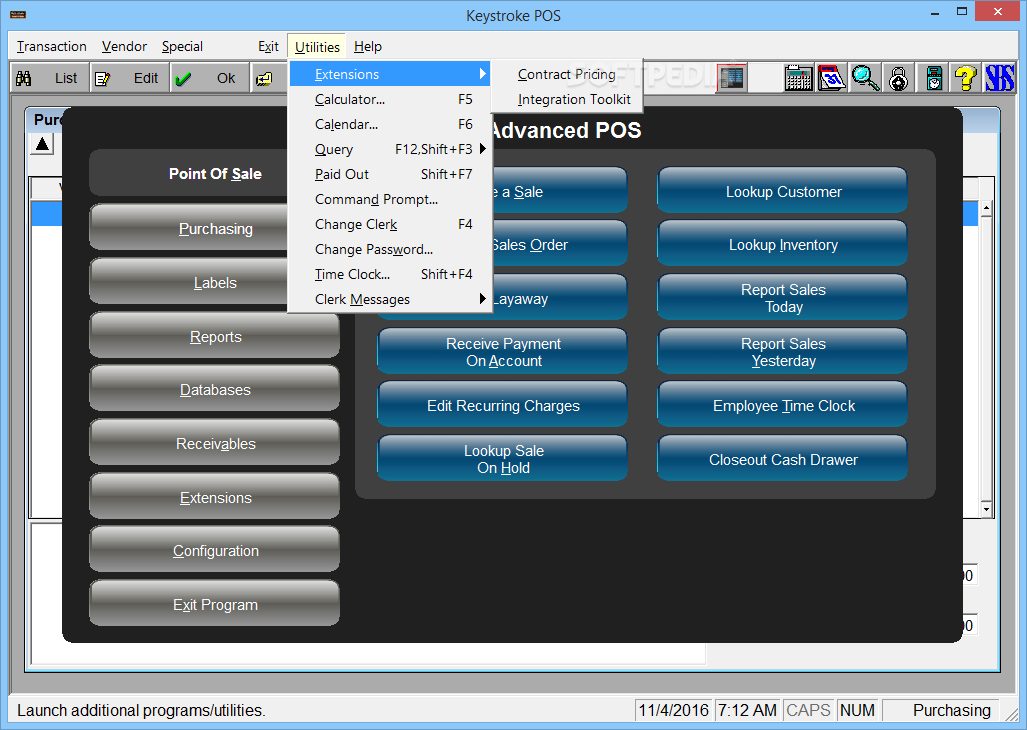Screen dimensions: 1027x730
Task: Click the Keystroke POS title bar app icon
Action: pos(18,14)
